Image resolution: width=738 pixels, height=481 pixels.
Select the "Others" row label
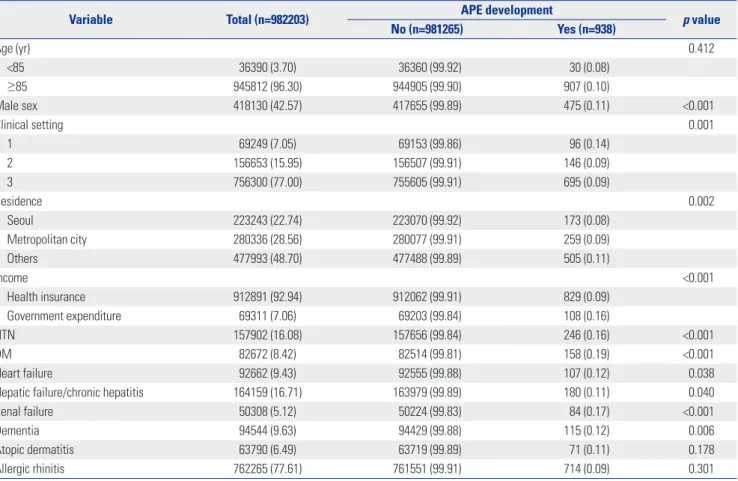(22, 259)
